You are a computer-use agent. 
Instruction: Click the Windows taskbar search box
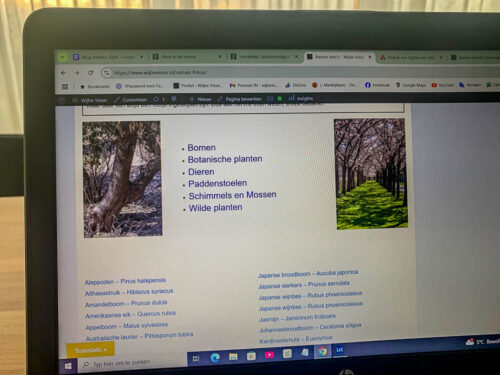pos(133,363)
